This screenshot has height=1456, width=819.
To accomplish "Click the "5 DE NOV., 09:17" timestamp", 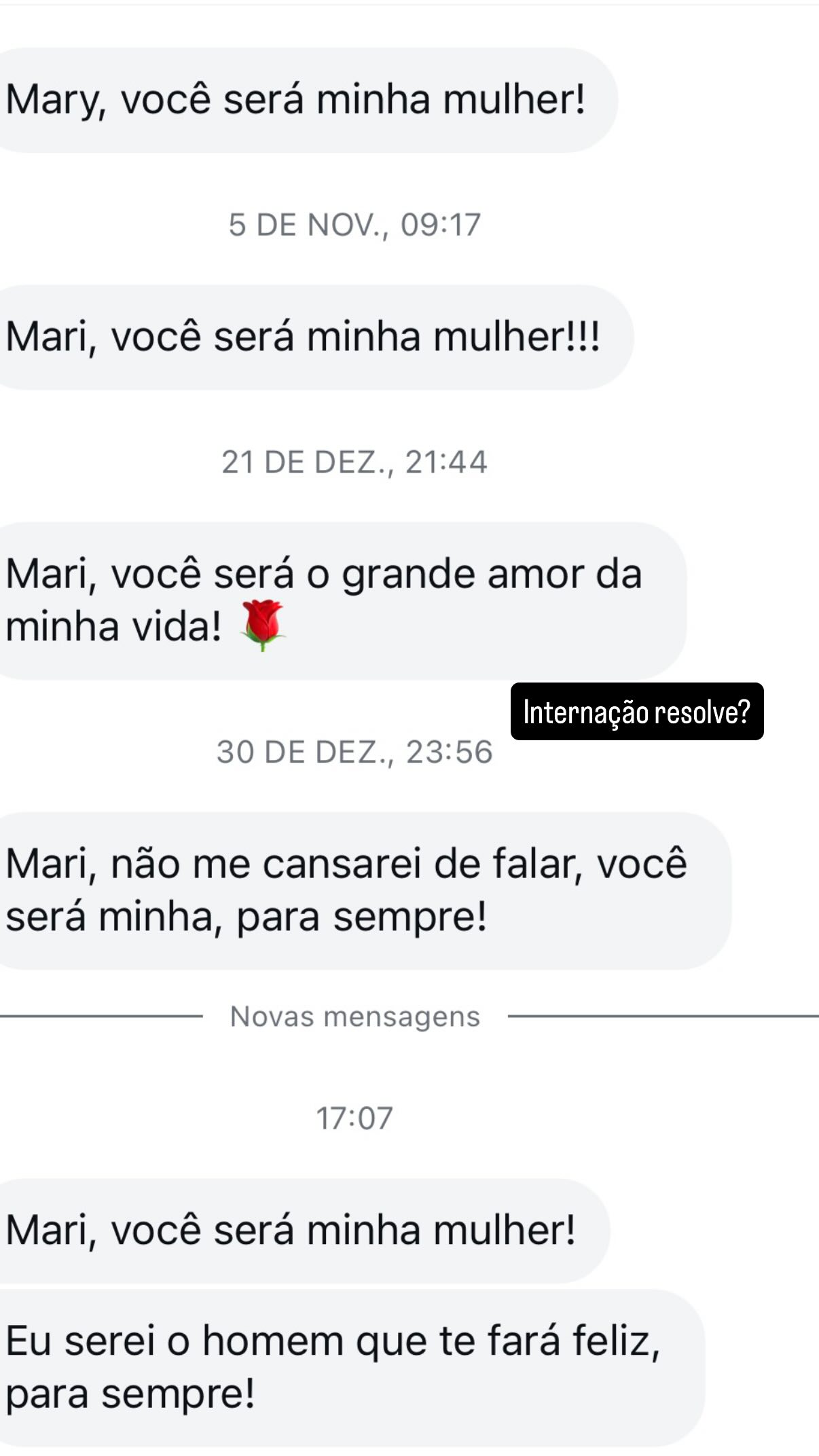I will click(354, 225).
